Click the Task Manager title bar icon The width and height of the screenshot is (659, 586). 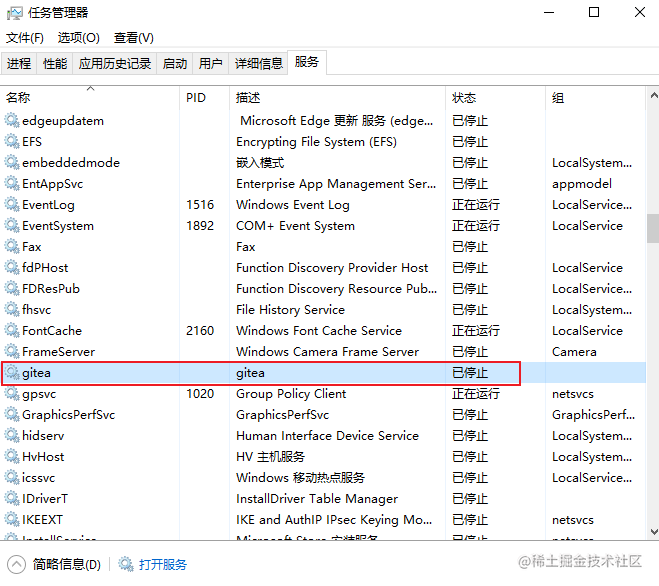click(x=15, y=13)
